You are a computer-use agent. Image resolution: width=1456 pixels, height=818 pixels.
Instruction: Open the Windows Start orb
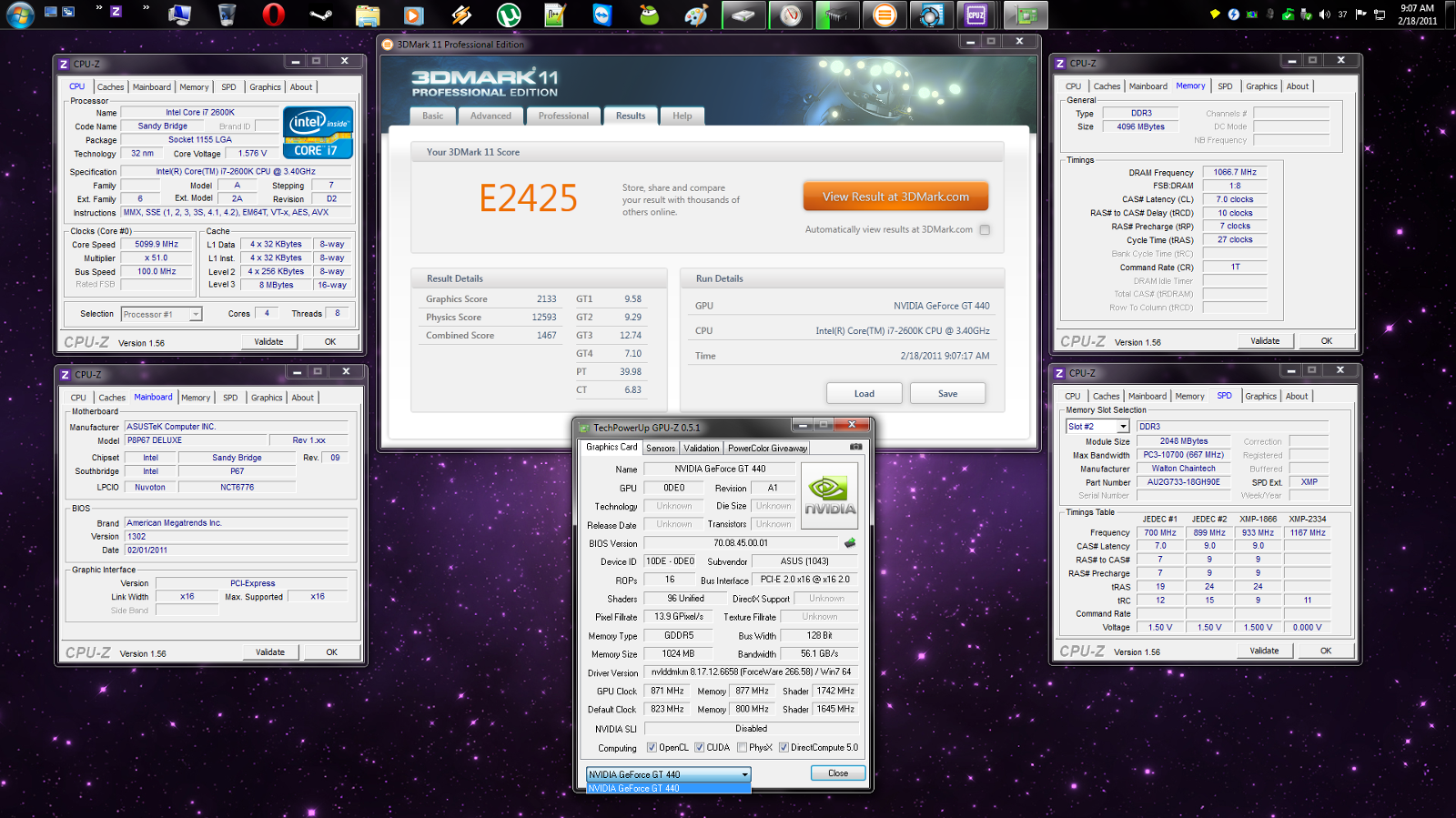tap(20, 14)
